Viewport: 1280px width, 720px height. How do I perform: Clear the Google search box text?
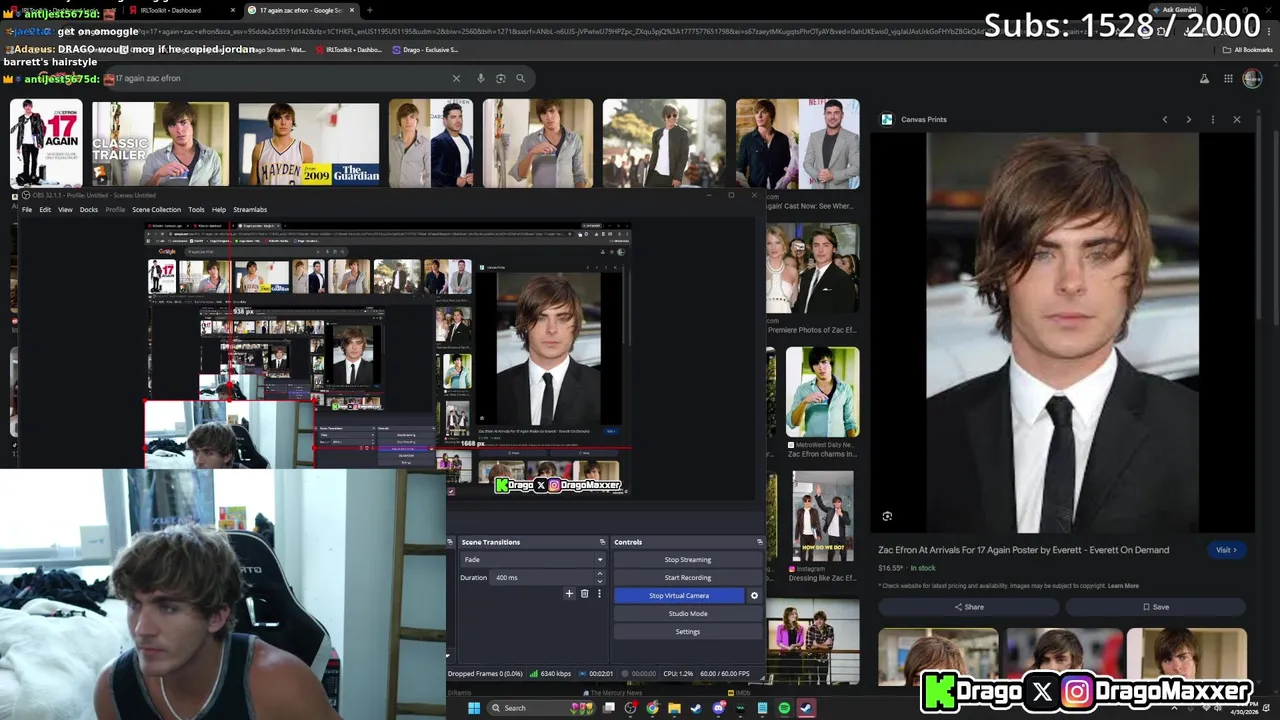[x=456, y=78]
